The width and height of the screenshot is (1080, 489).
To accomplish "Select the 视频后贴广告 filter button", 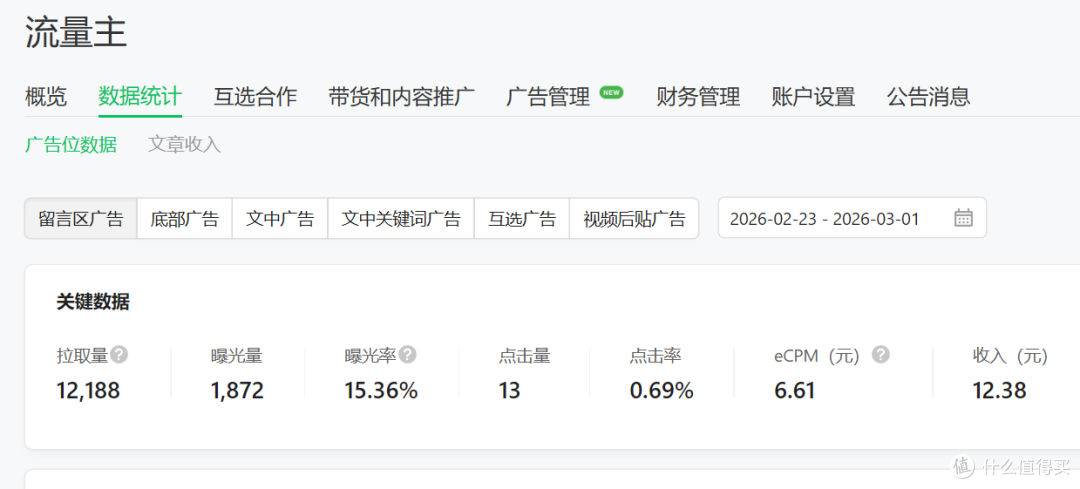I will 634,219.
